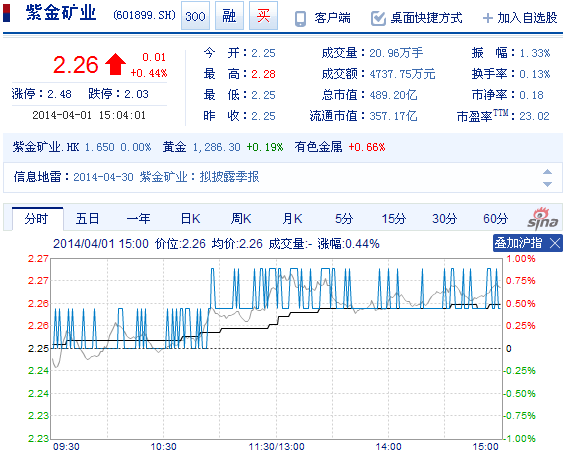Click the 成交量 value 20.96万手
The width and height of the screenshot is (563, 453).
coord(396,53)
